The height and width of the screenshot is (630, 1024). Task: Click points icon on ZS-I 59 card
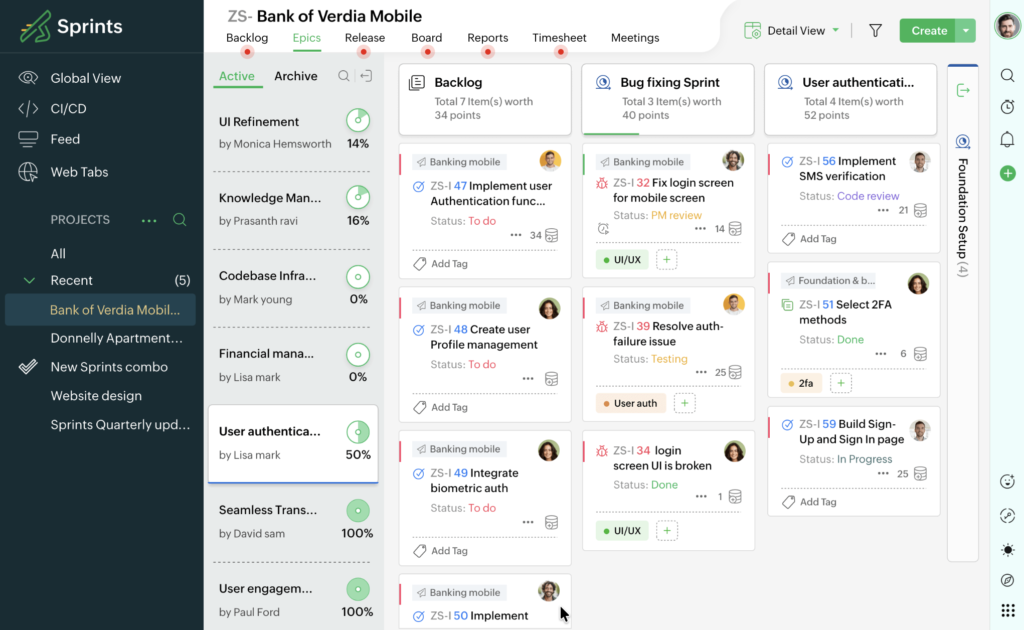pos(921,473)
